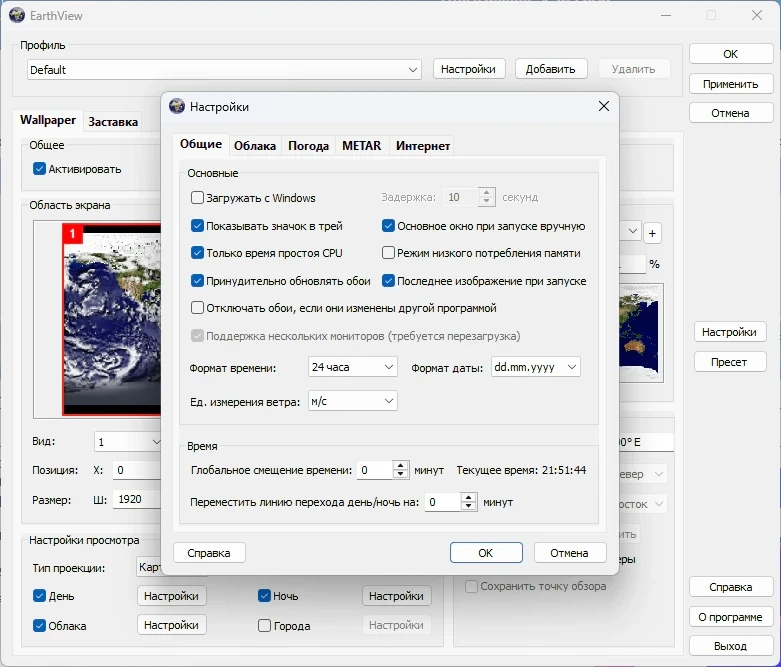The width and height of the screenshot is (781, 667).
Task: Toggle Активировать checkbox in main window
Action: [39, 169]
